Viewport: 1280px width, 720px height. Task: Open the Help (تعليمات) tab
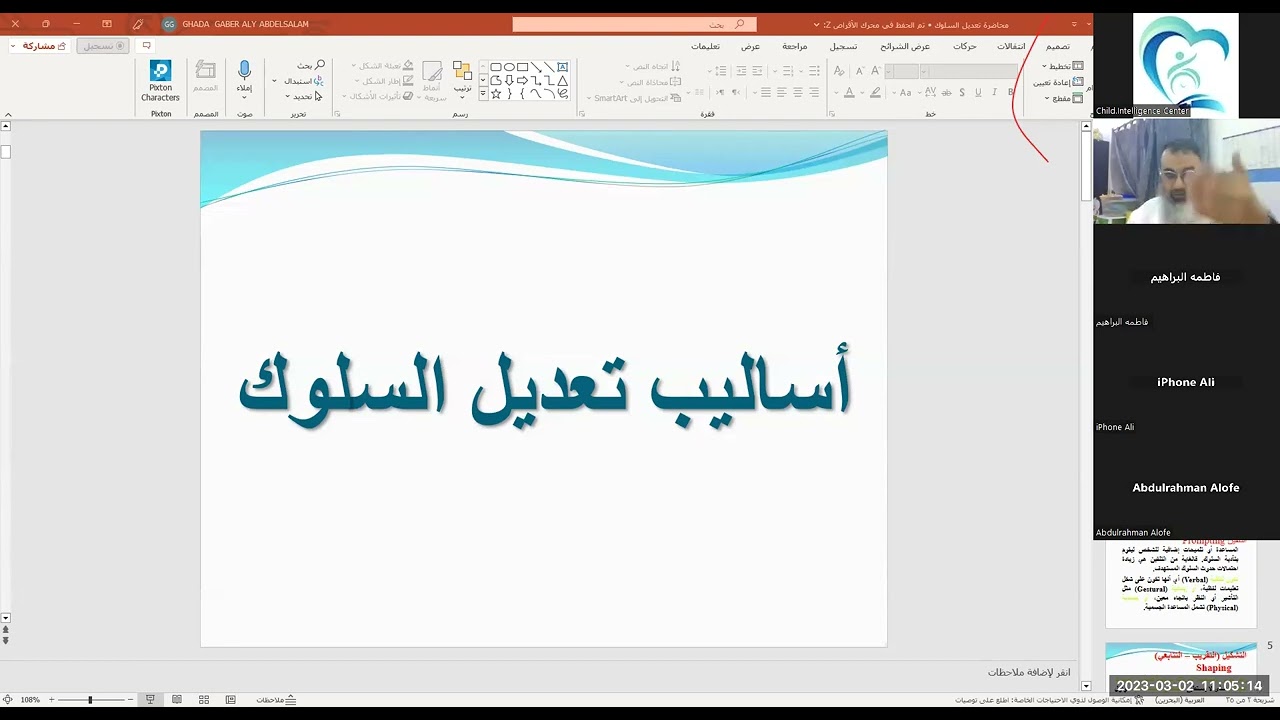[x=705, y=46]
